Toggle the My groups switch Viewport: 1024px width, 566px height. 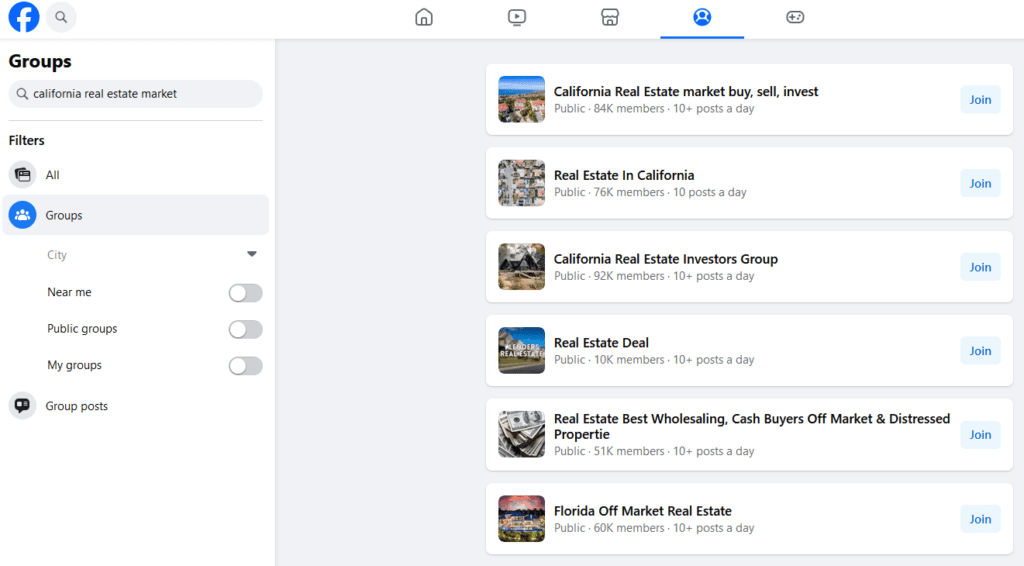pyautogui.click(x=245, y=366)
